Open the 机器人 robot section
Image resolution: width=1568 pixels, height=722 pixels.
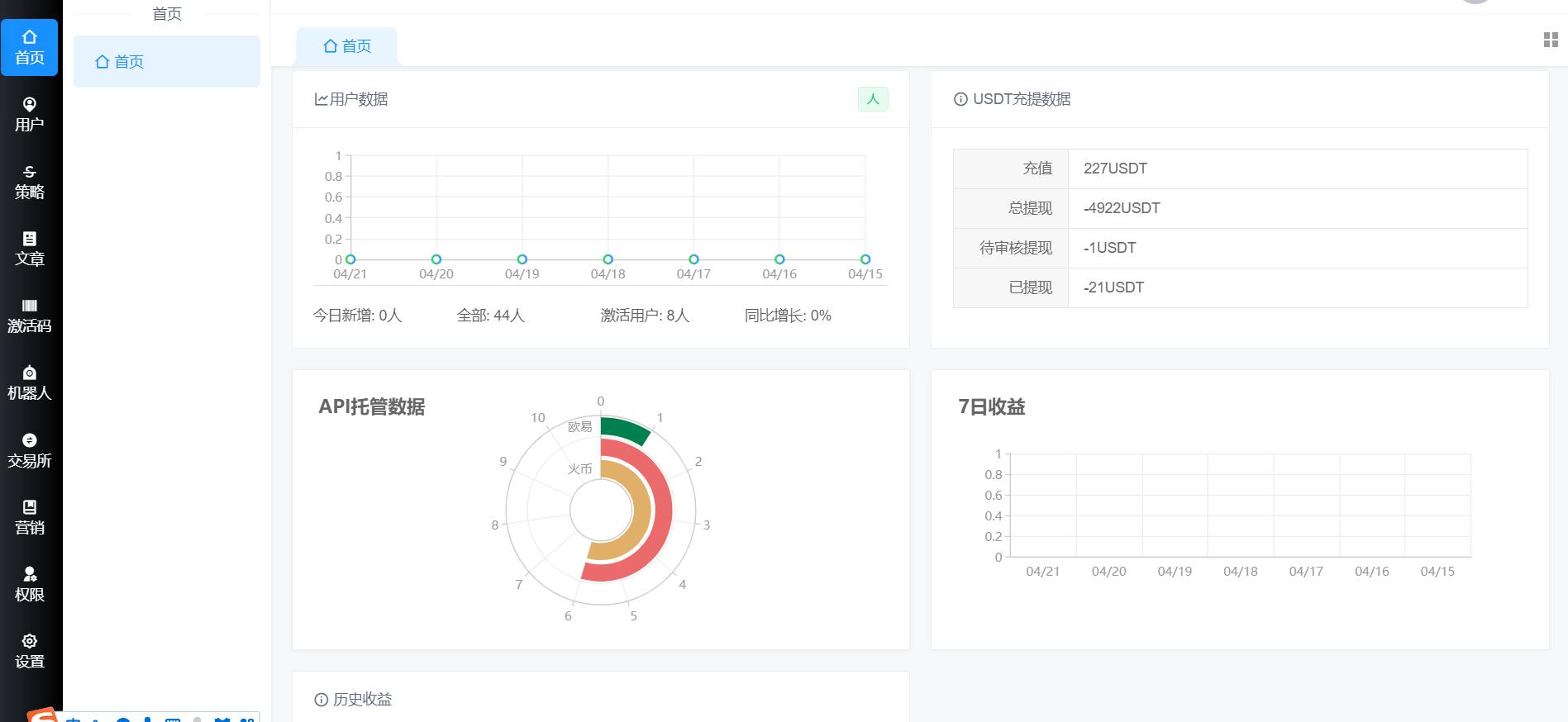tap(30, 383)
